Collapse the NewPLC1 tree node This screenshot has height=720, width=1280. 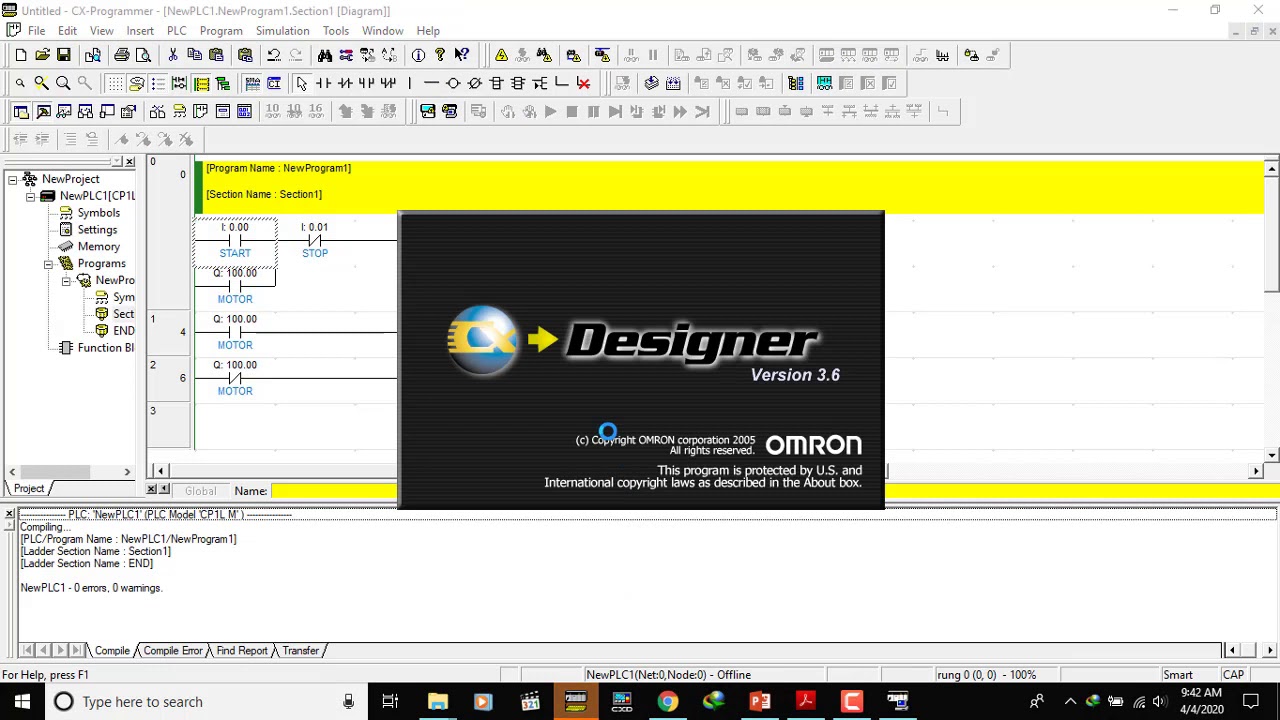(x=30, y=196)
